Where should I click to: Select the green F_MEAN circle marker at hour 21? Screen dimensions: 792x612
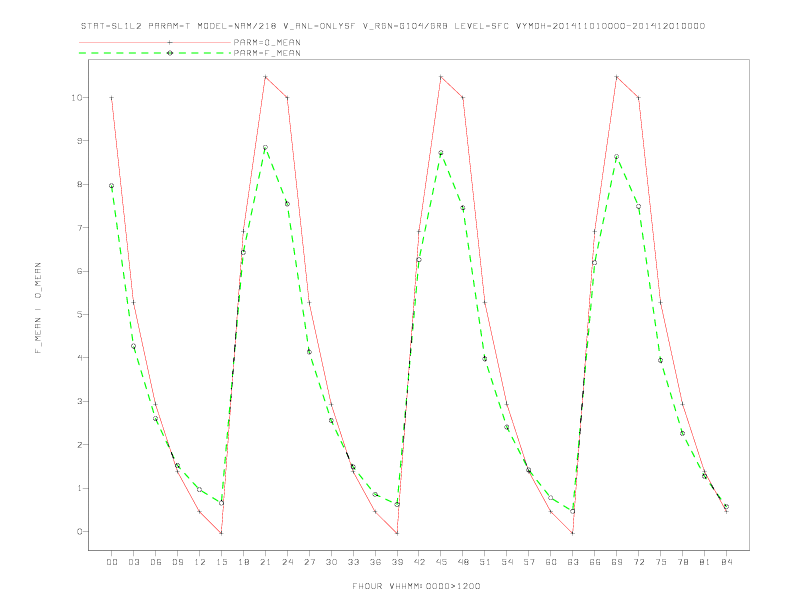(265, 147)
